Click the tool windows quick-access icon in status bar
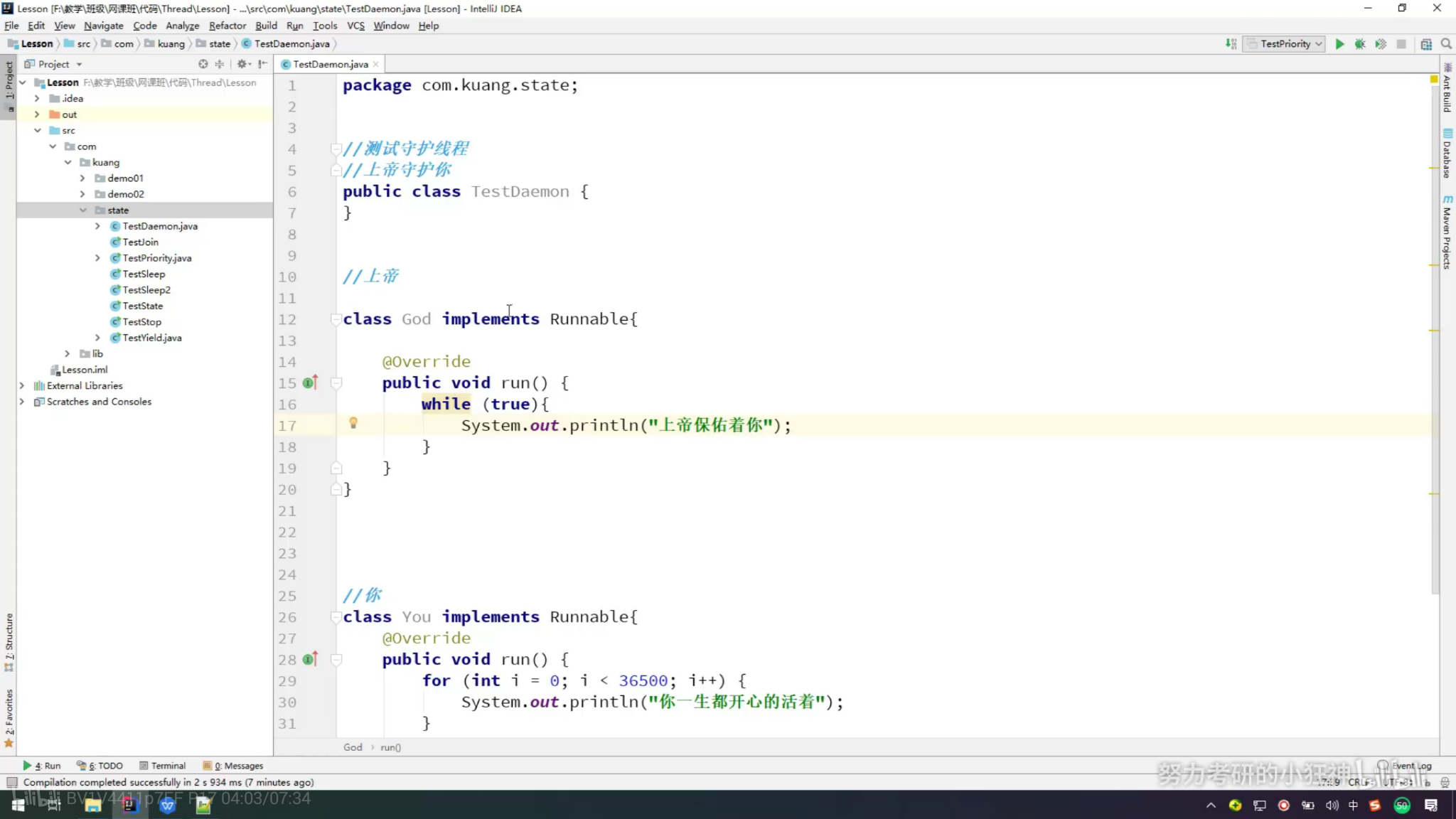 (11, 782)
